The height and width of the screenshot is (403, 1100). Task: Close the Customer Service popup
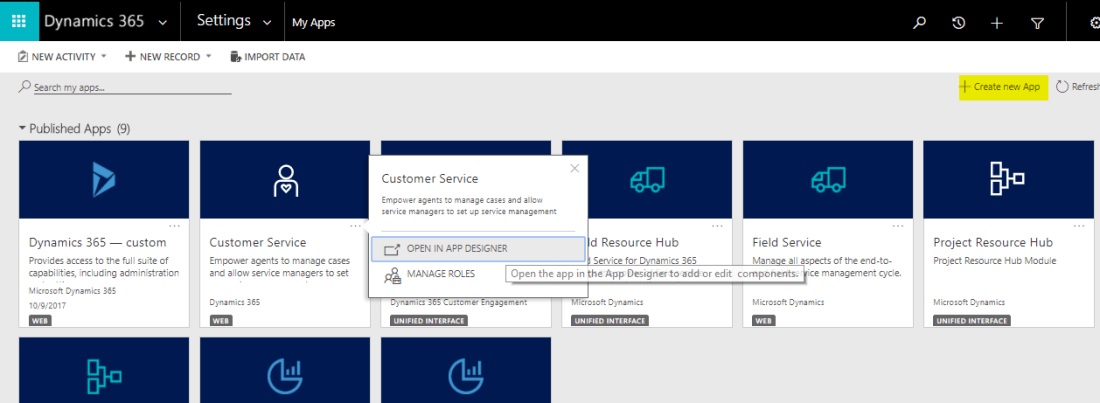(x=574, y=168)
